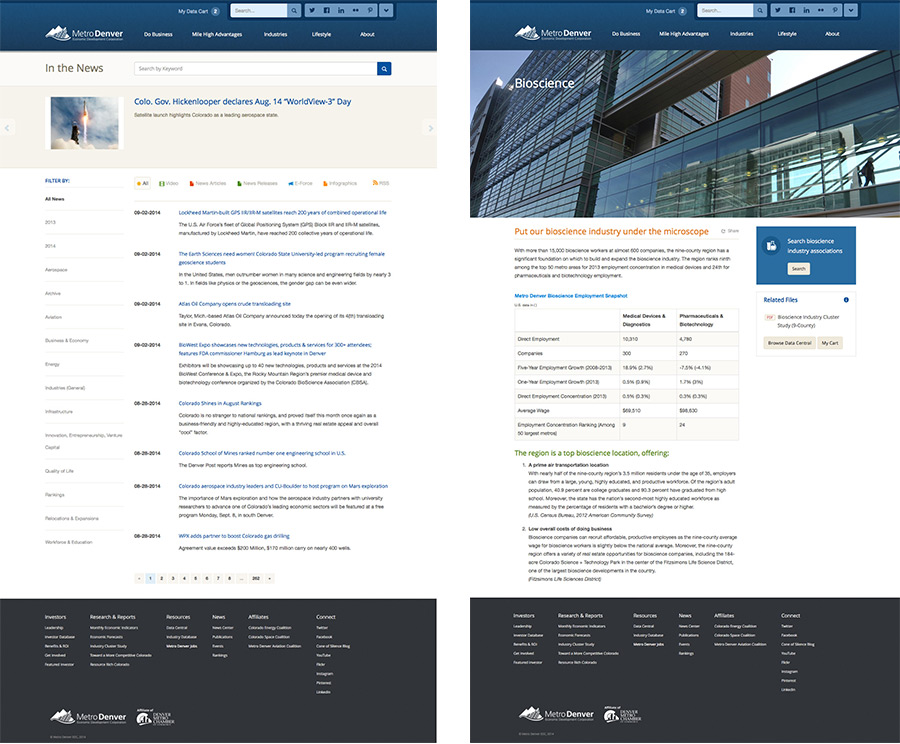Open Lifestyle menu on Bioscience page
Screen dimensions: 900x744
click(787, 34)
